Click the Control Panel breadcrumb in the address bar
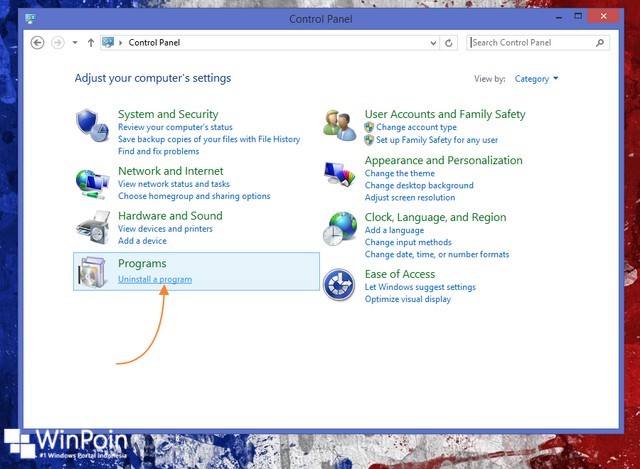This screenshot has width=640, height=469. 154,42
